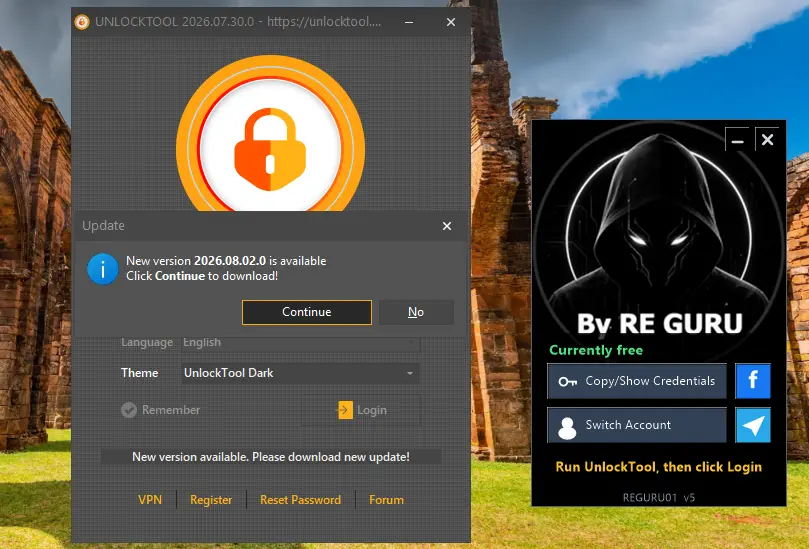This screenshot has width=809, height=549.
Task: Minimize the UnlockTool window
Action: coord(409,22)
